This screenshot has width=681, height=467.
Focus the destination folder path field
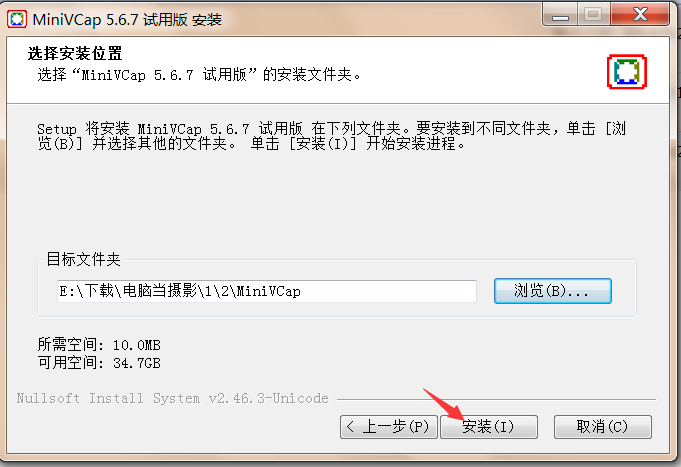click(x=267, y=291)
